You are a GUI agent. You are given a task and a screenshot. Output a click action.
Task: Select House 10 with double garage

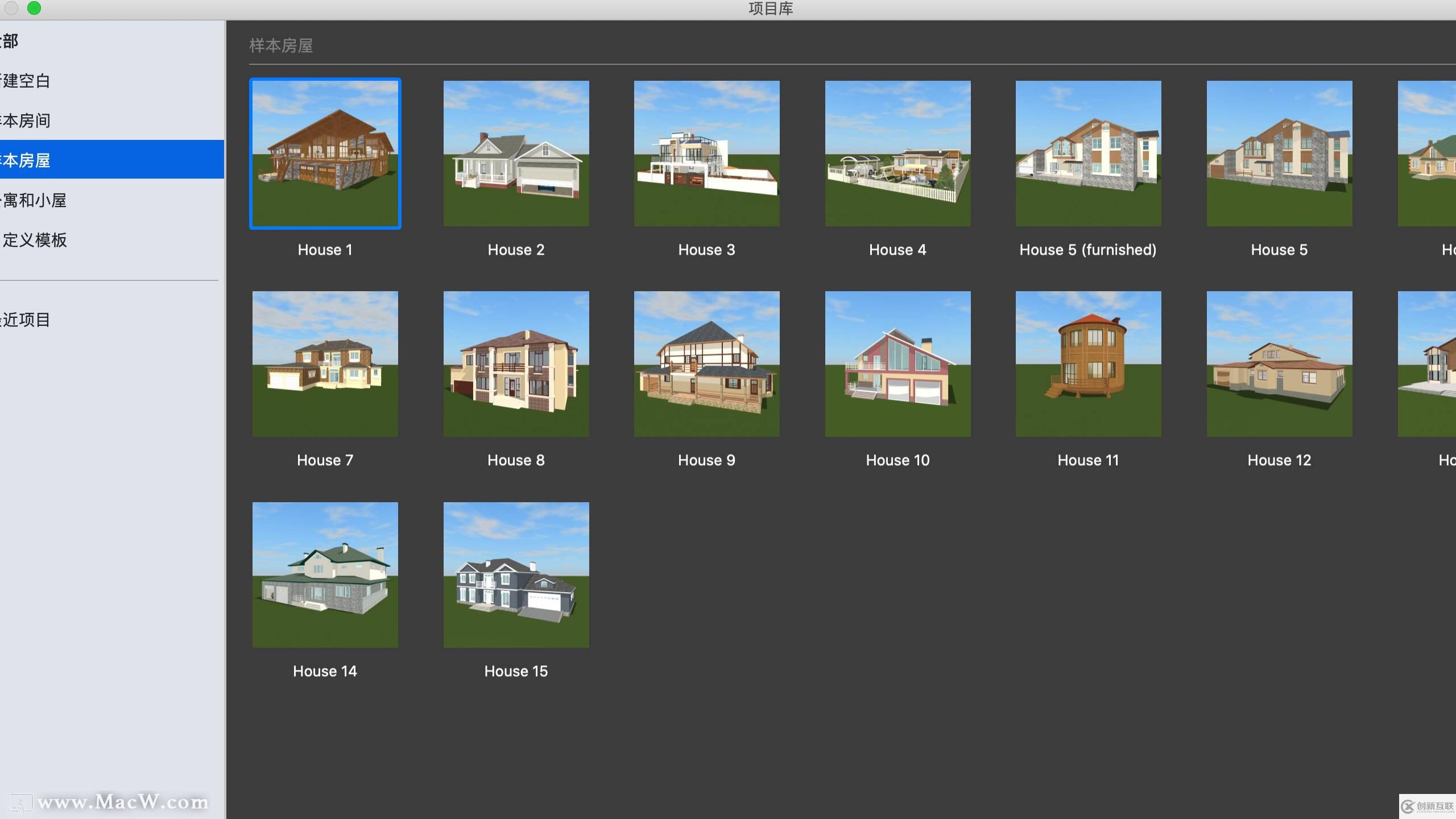[897, 363]
